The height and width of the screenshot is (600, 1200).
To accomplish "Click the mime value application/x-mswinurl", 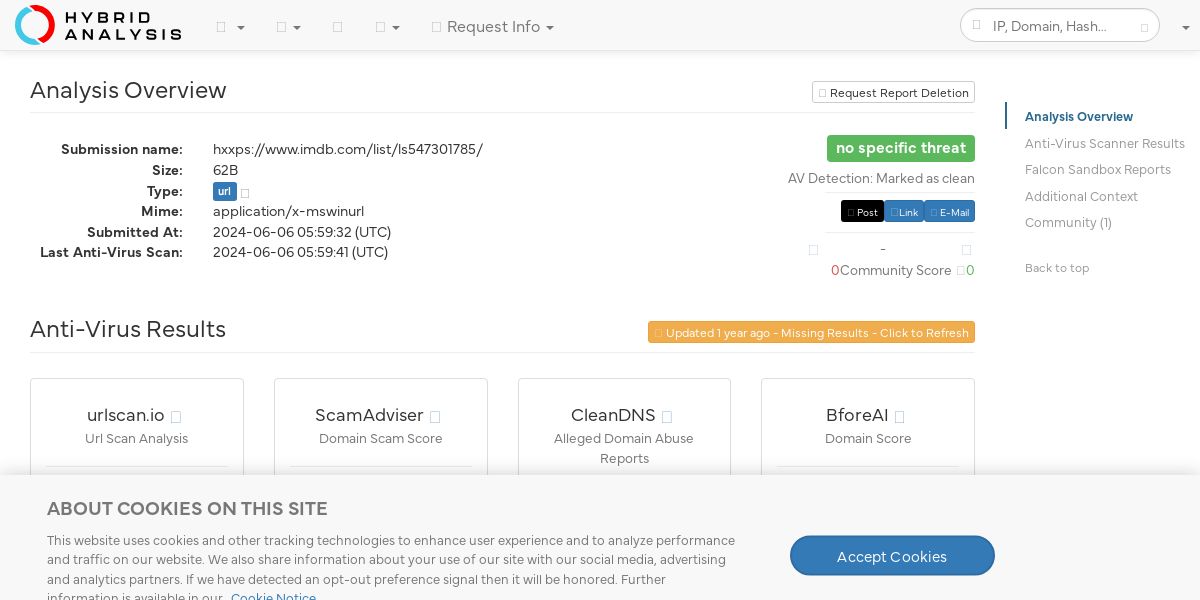I will tap(288, 211).
